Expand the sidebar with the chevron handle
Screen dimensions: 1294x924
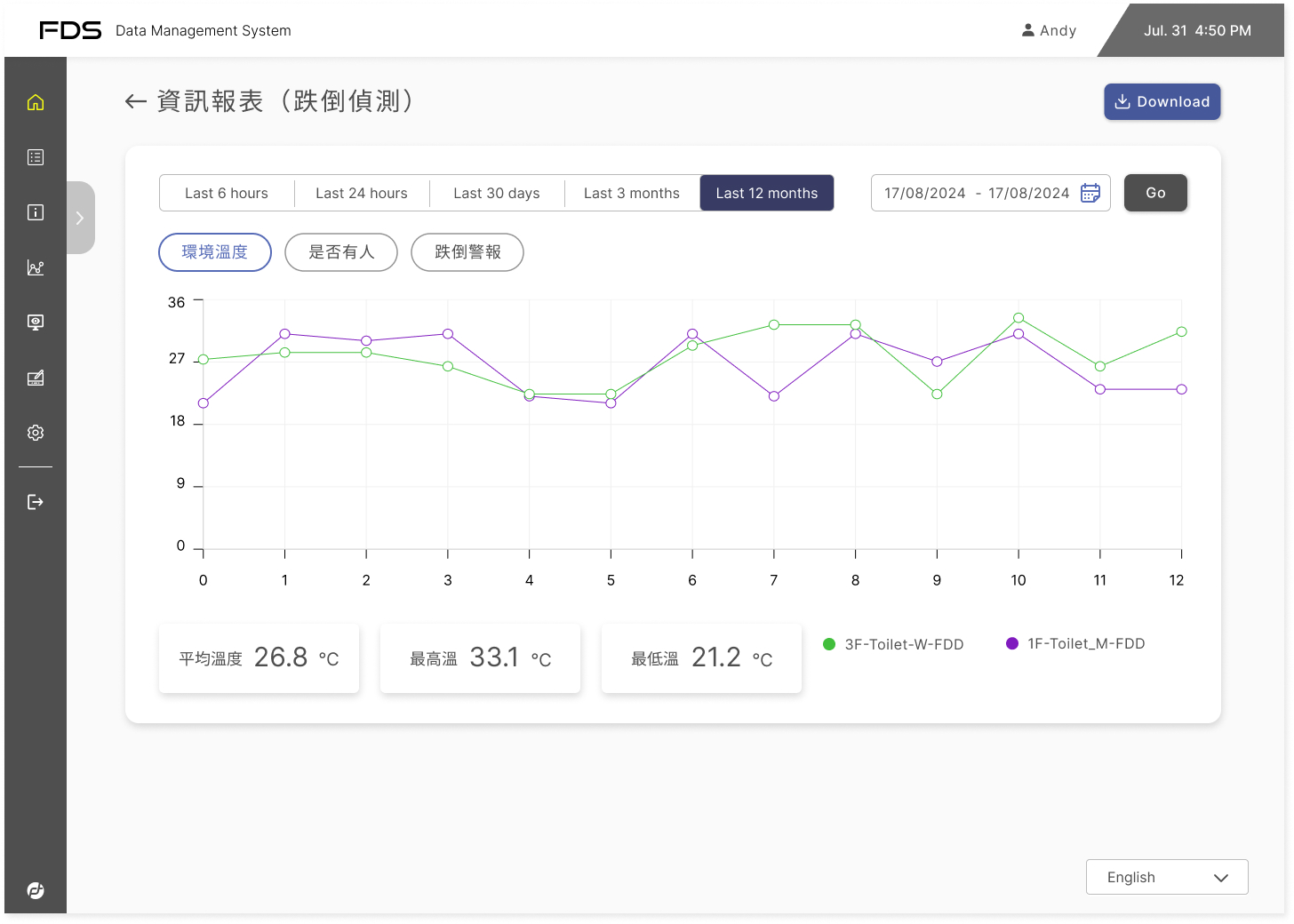point(80,218)
